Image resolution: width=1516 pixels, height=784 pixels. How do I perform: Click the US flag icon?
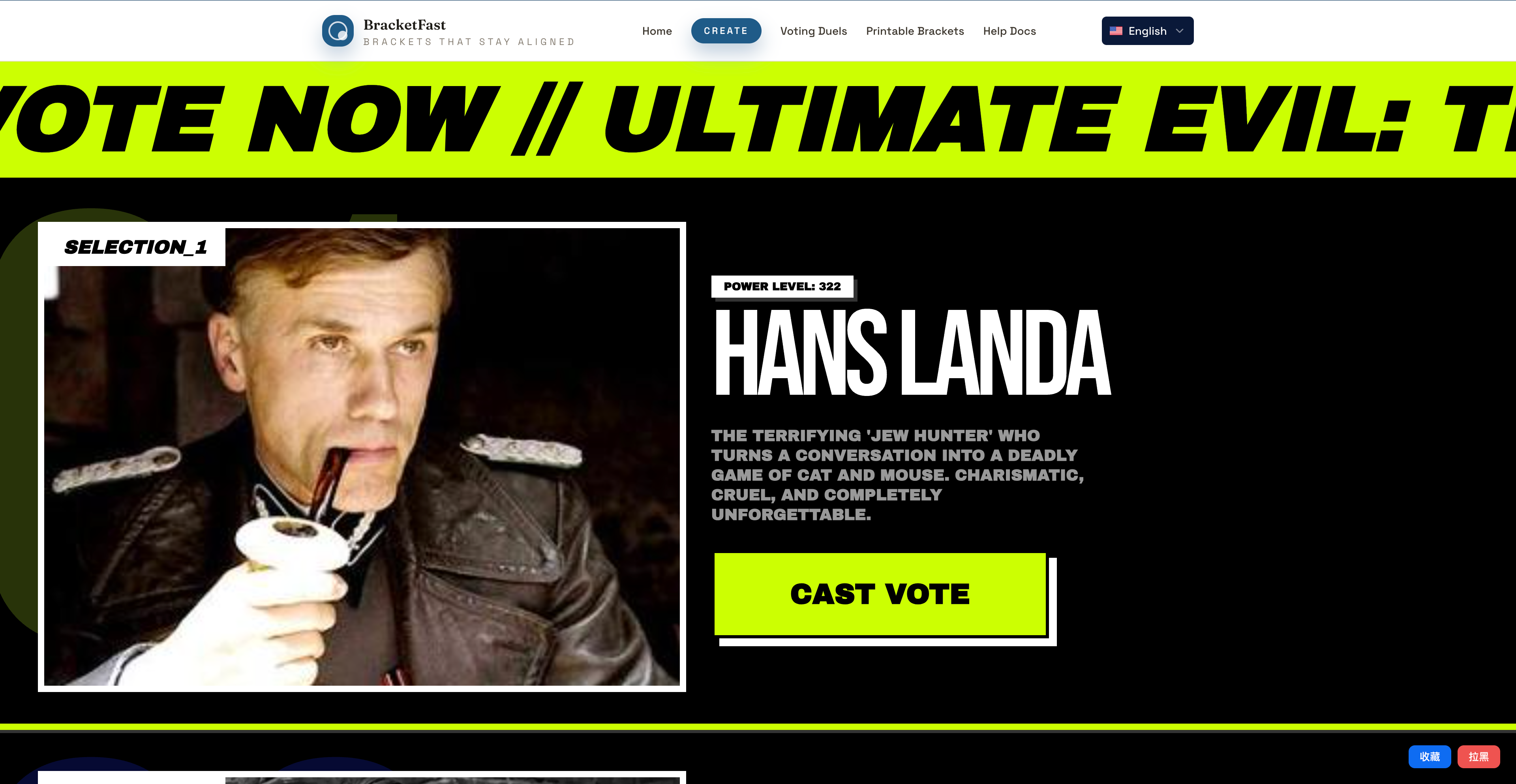tap(1116, 31)
